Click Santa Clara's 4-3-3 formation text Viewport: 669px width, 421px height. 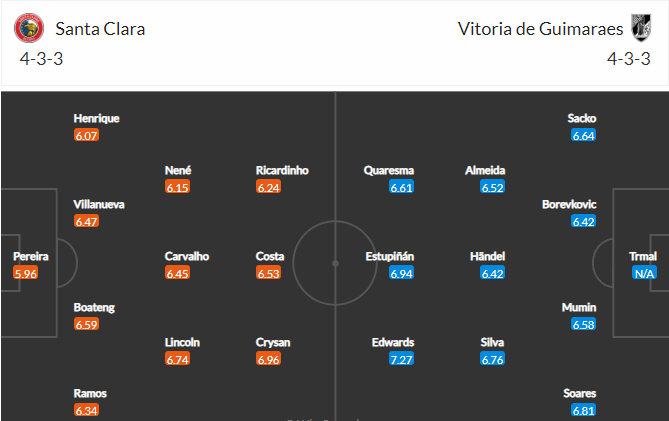tap(41, 59)
